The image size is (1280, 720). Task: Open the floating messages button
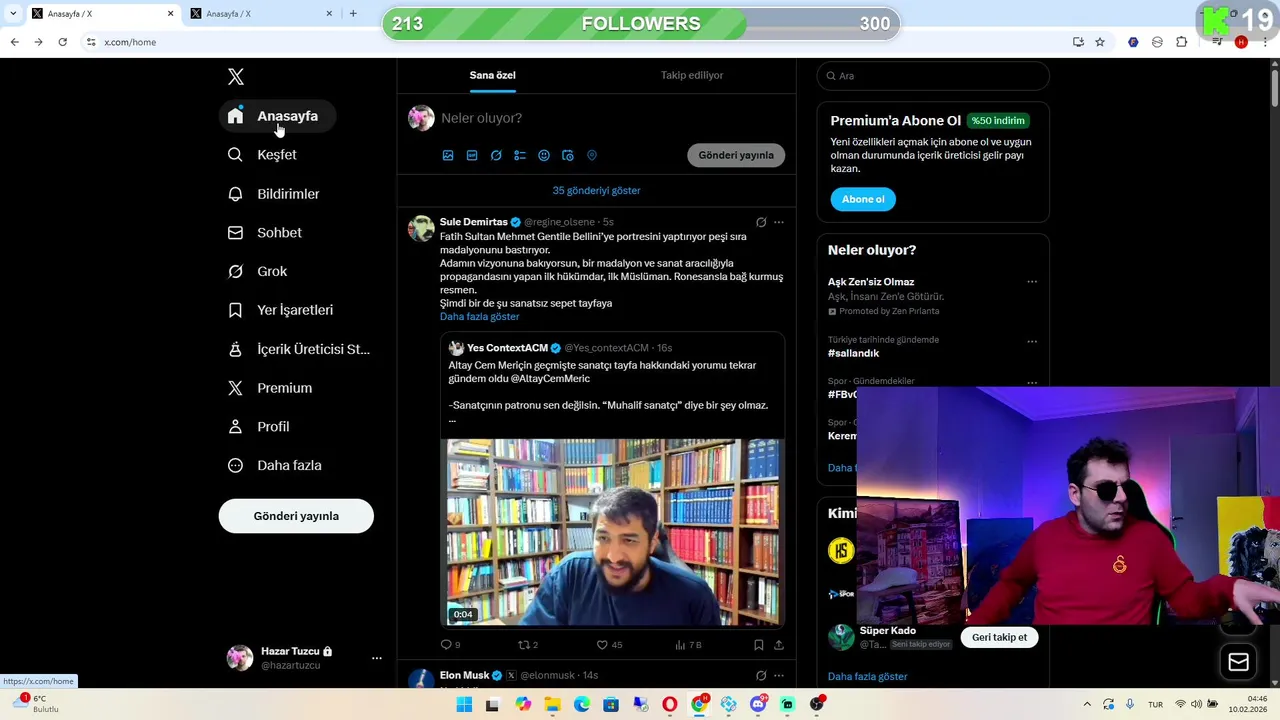tap(1238, 662)
